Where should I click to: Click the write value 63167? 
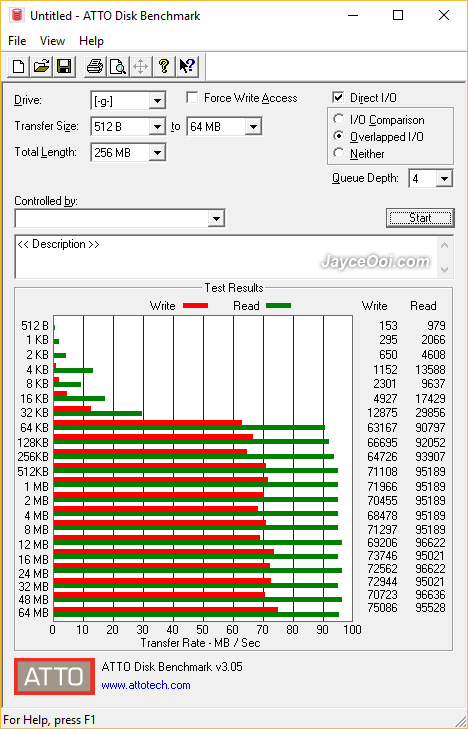pyautogui.click(x=382, y=427)
